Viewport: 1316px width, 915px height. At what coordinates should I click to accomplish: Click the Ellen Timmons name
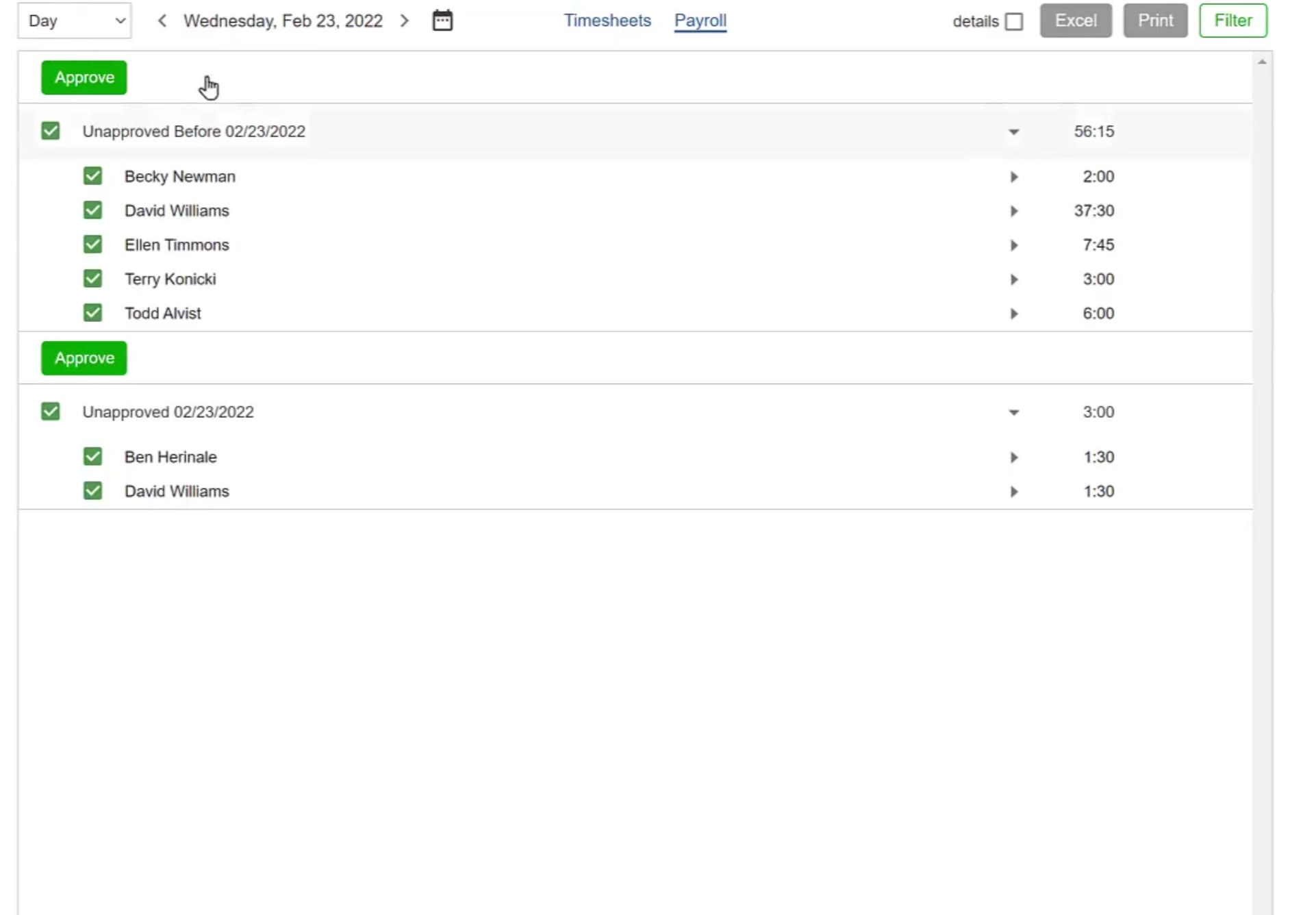pyautogui.click(x=177, y=245)
